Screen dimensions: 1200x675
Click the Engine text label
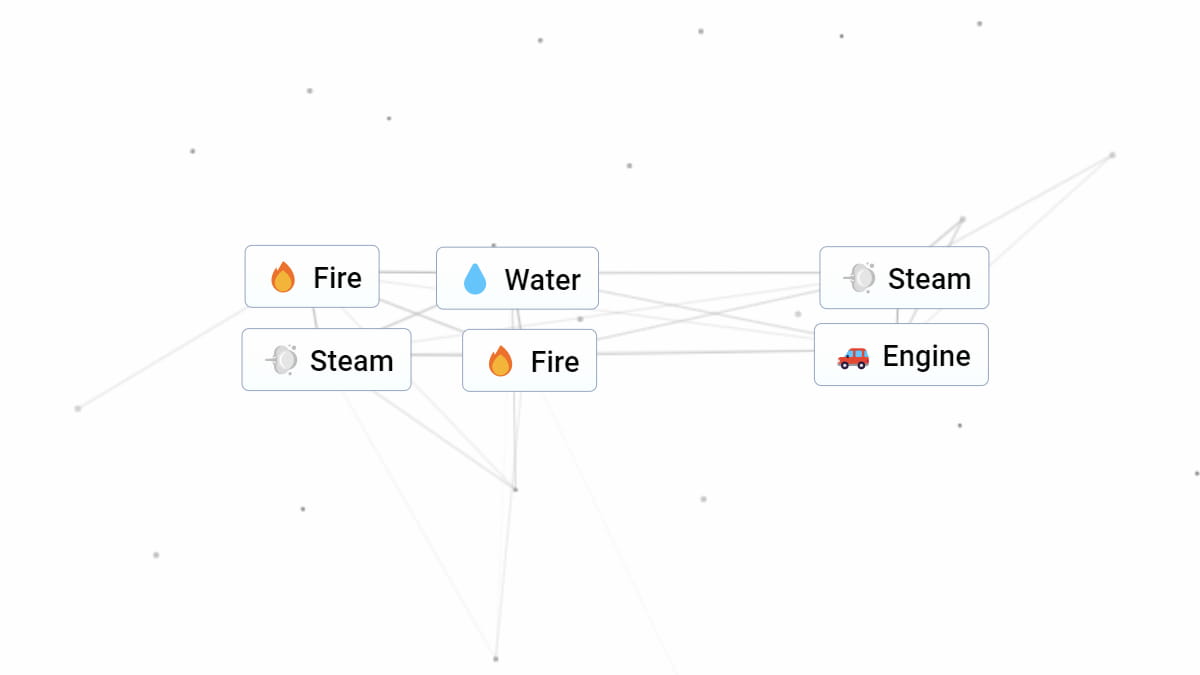tap(925, 355)
